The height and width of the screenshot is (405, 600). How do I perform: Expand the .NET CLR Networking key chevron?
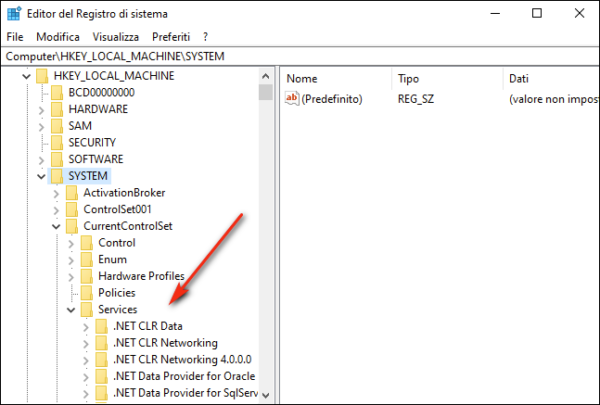[x=86, y=343]
